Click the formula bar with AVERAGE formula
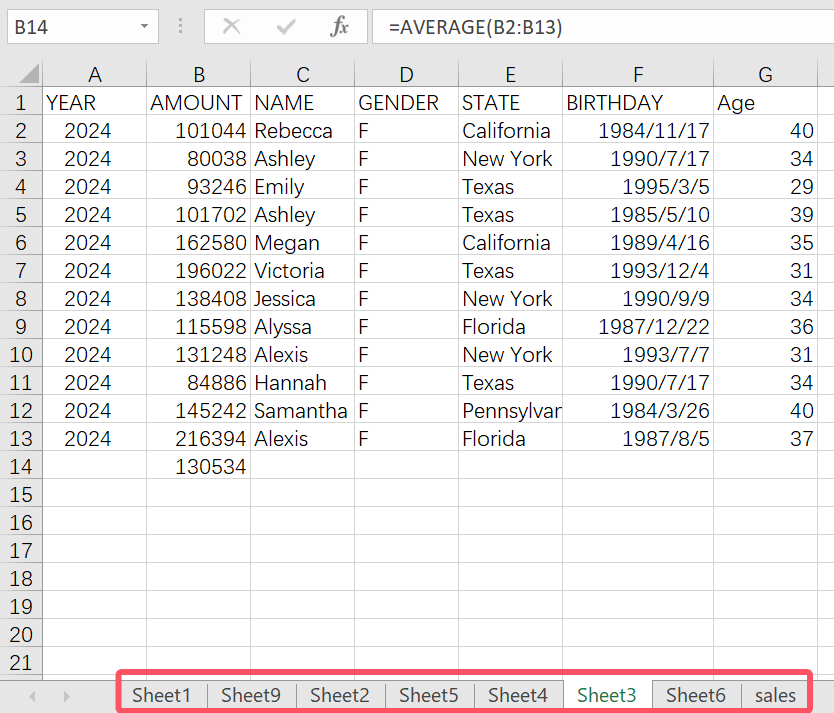 point(600,27)
